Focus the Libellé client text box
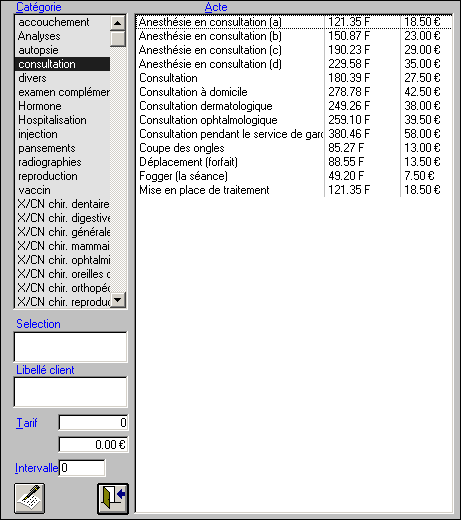 (70, 392)
